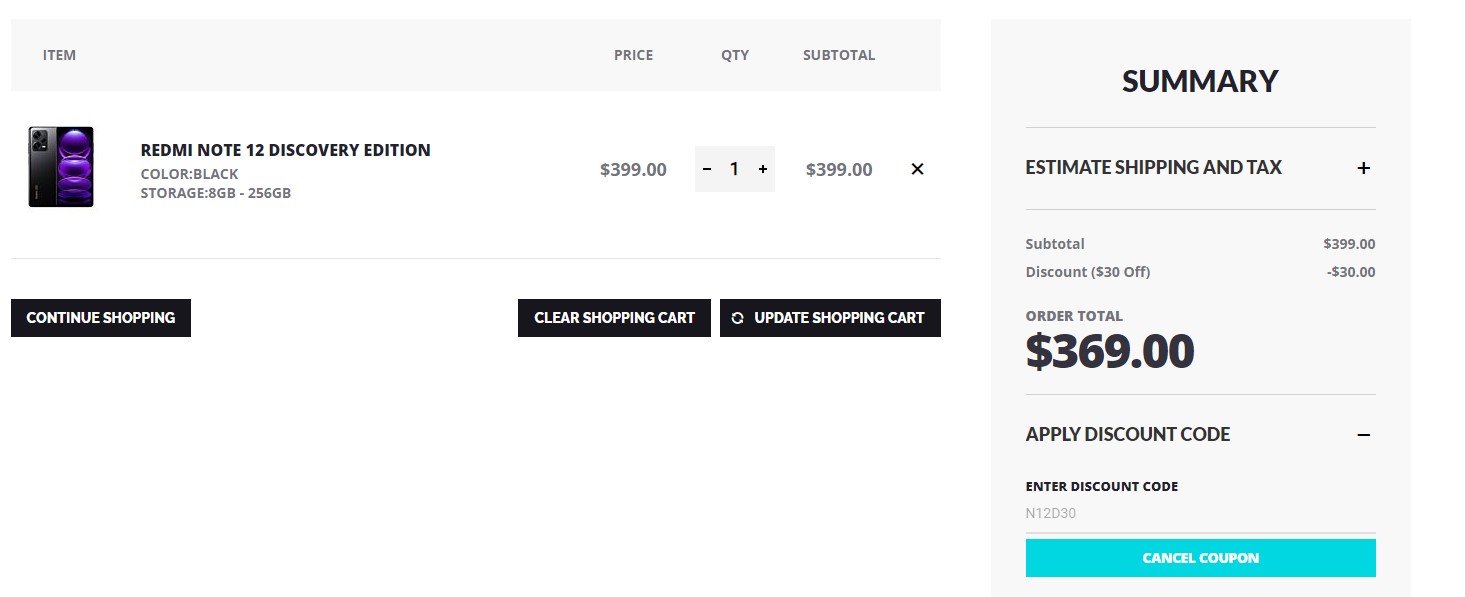Click the quantity number field
The width and height of the screenshot is (1465, 597).
click(734, 169)
